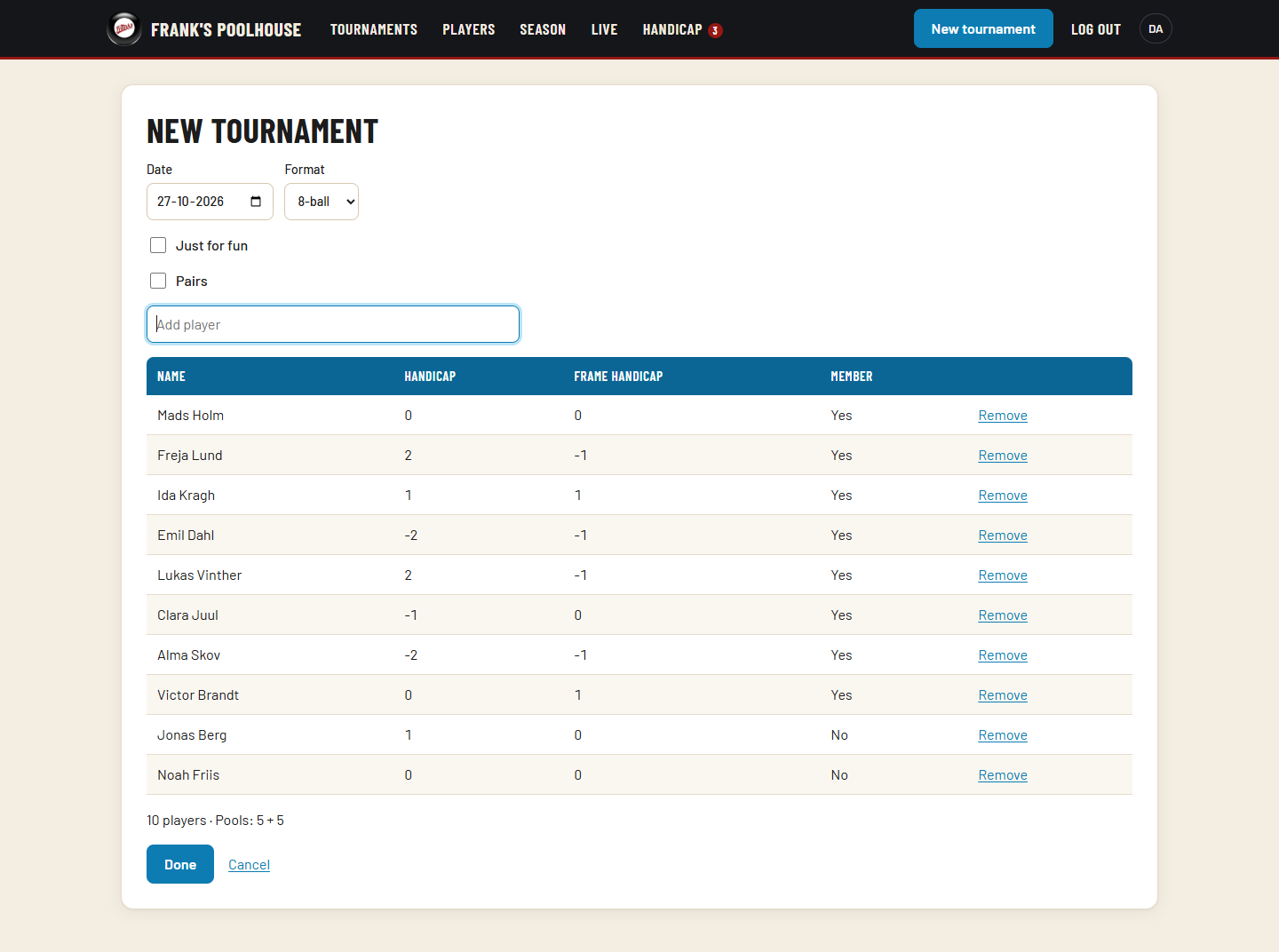Remove Noah Friis from the tournament
This screenshot has width=1279, height=952.
pos(1003,775)
